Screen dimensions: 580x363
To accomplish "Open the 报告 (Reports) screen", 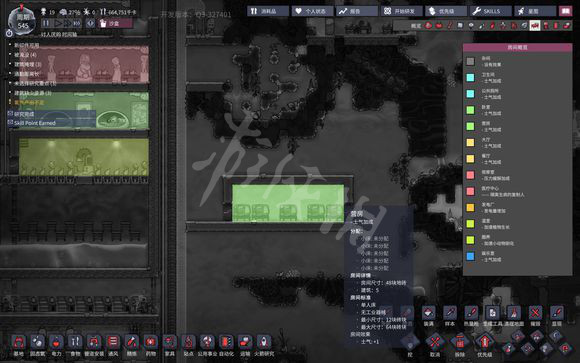I will (x=357, y=11).
